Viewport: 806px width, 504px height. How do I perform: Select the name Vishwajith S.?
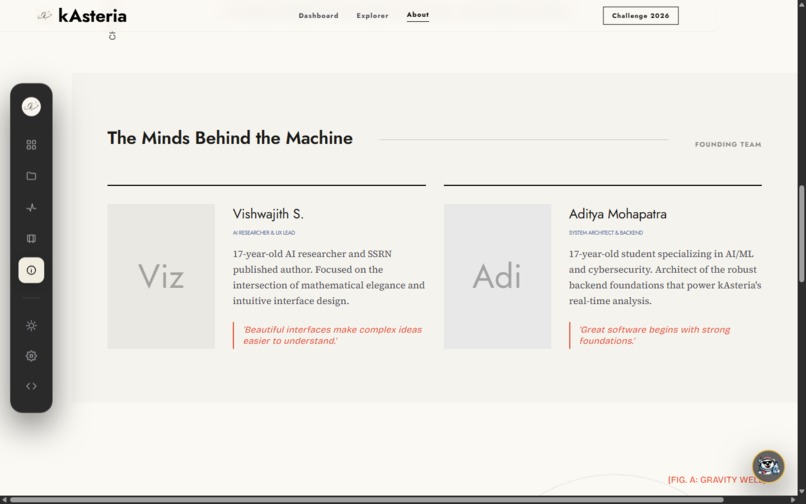(x=268, y=214)
